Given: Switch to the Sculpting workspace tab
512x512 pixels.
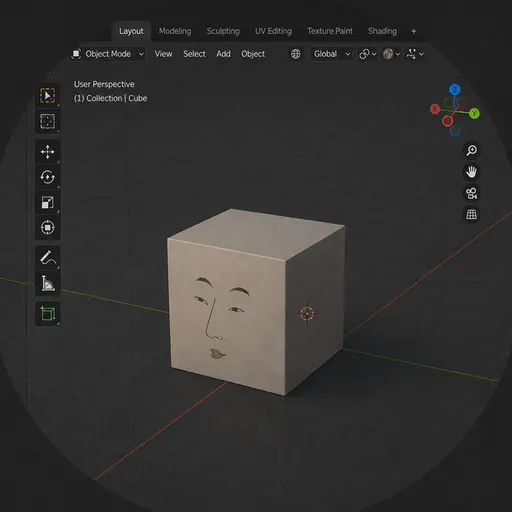Looking at the screenshot, I should click(223, 31).
